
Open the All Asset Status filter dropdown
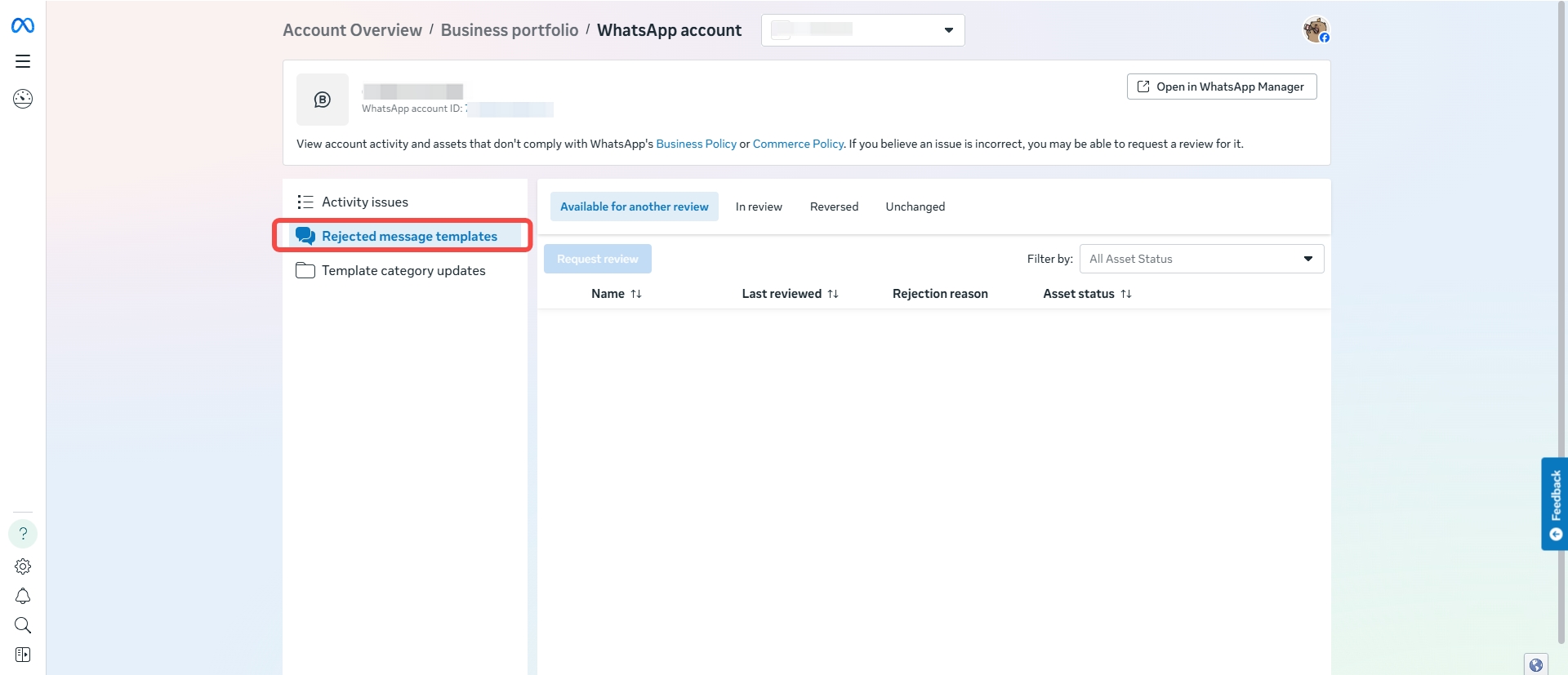point(1201,259)
